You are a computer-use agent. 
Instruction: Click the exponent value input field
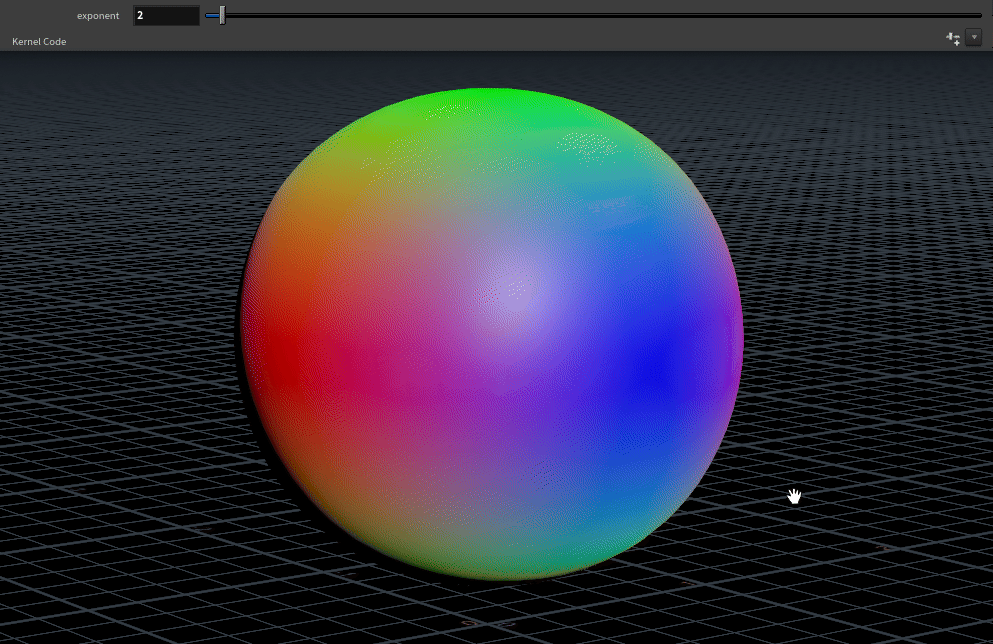[166, 16]
